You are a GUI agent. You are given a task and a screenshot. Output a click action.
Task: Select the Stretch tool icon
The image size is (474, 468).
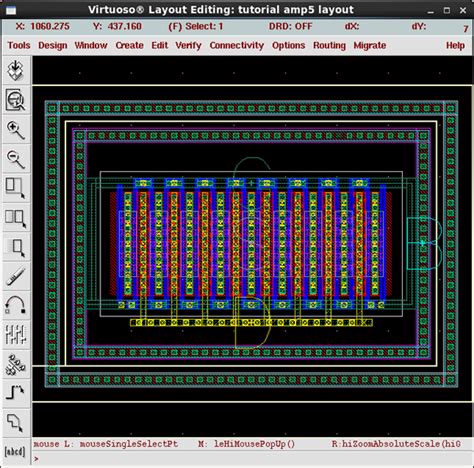15,188
